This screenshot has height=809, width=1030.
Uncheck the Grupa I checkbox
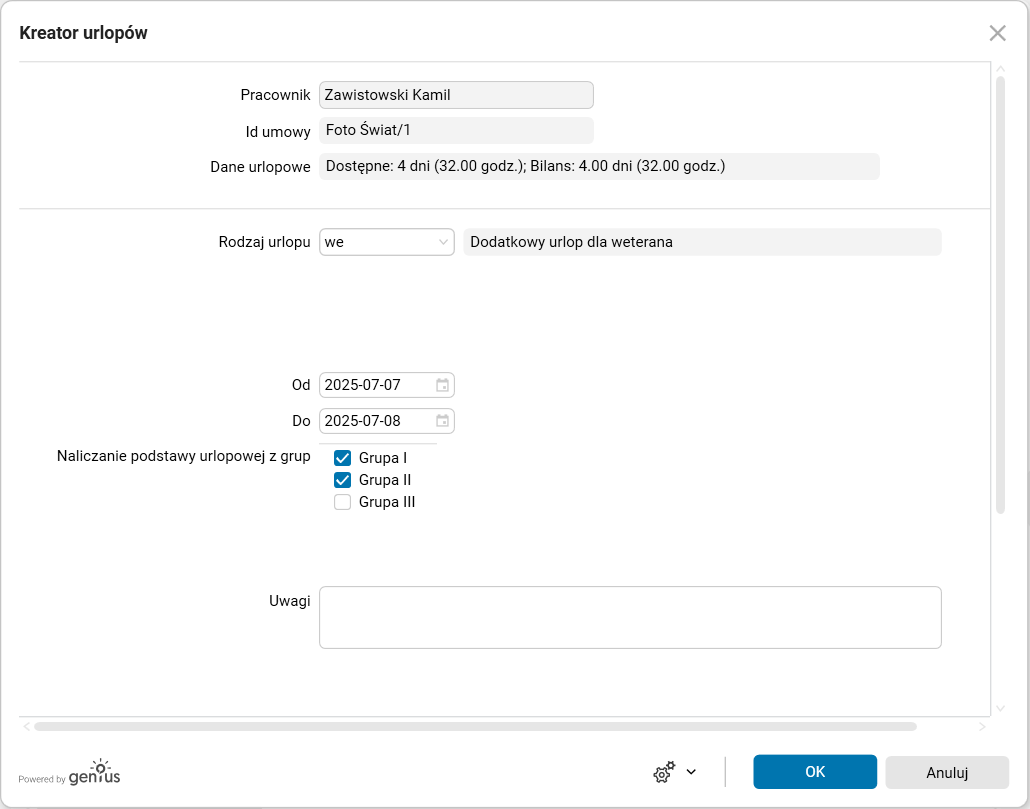[343, 458]
